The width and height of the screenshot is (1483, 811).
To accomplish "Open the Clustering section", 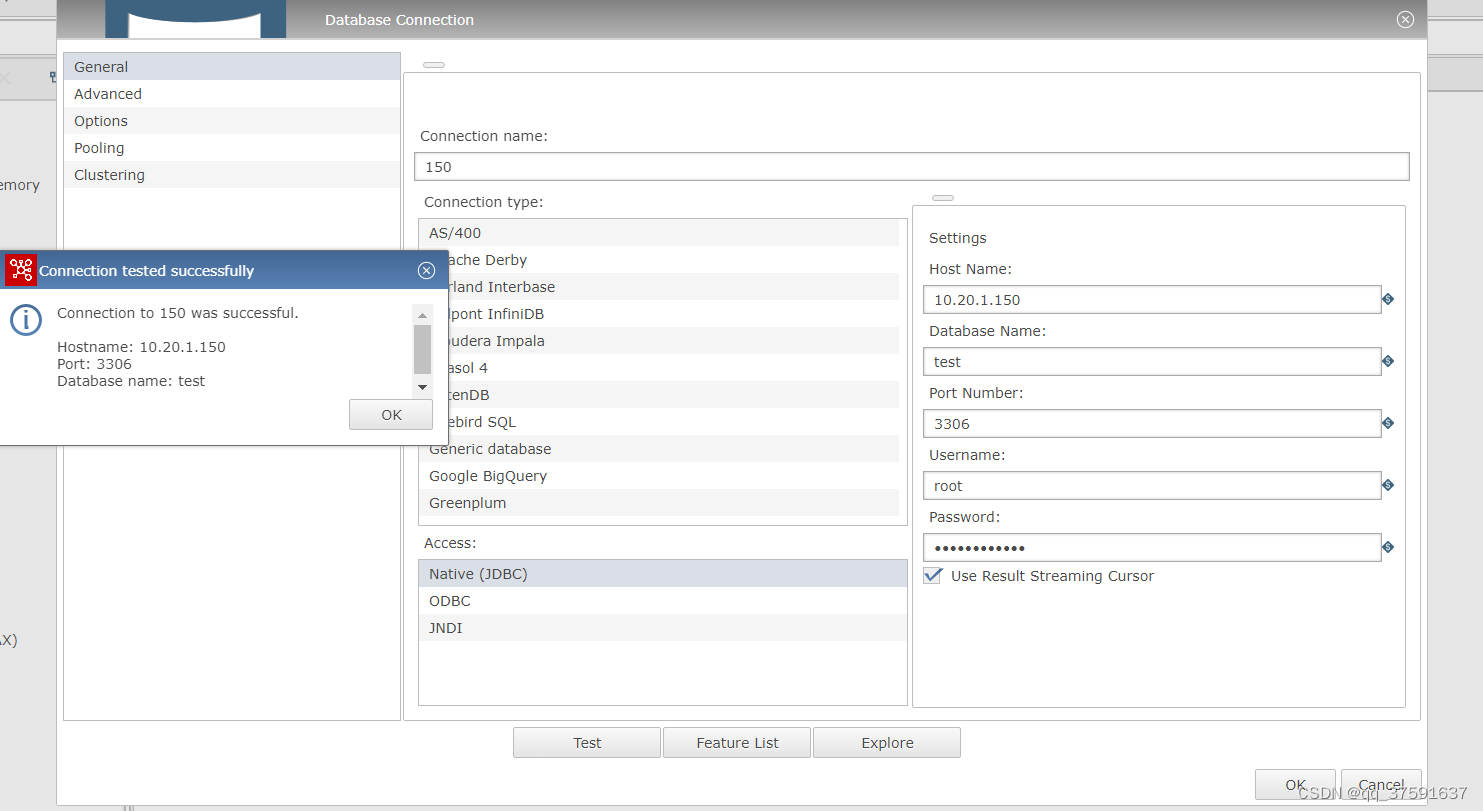I will [232, 175].
